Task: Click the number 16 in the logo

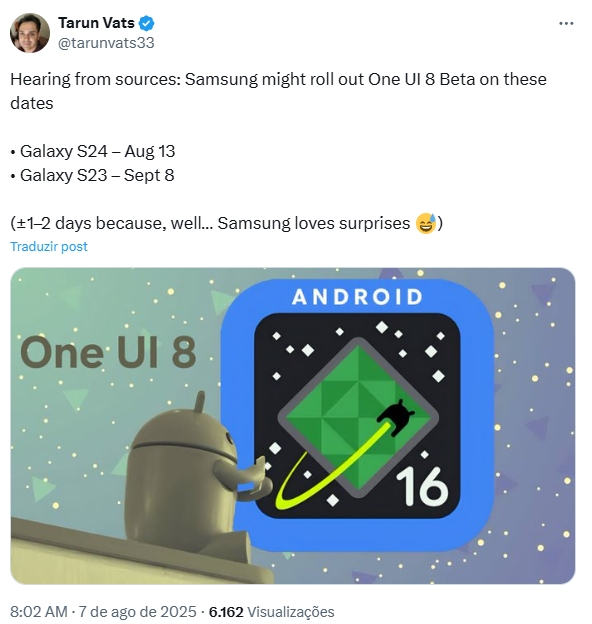Action: [422, 486]
